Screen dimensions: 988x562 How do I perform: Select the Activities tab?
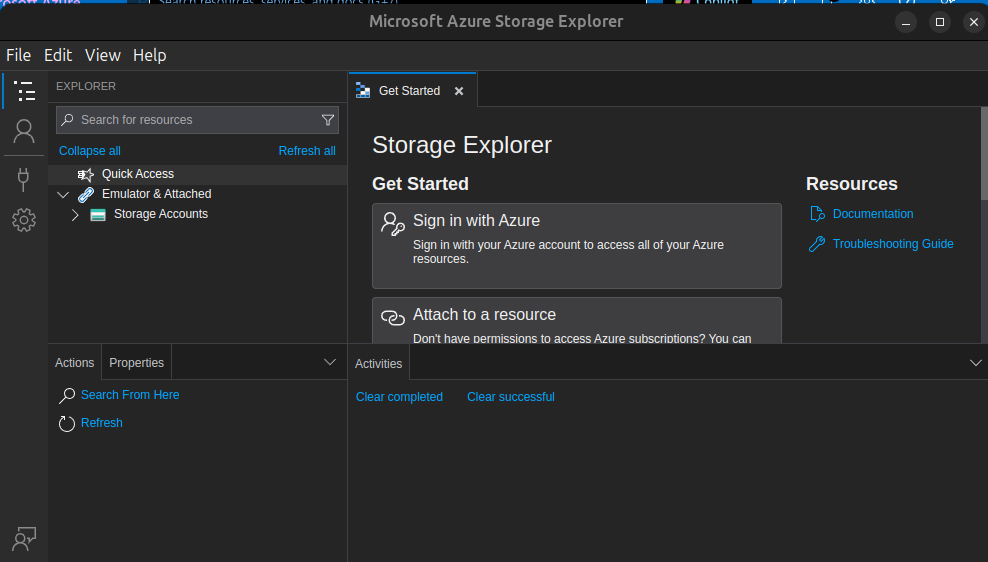[378, 364]
